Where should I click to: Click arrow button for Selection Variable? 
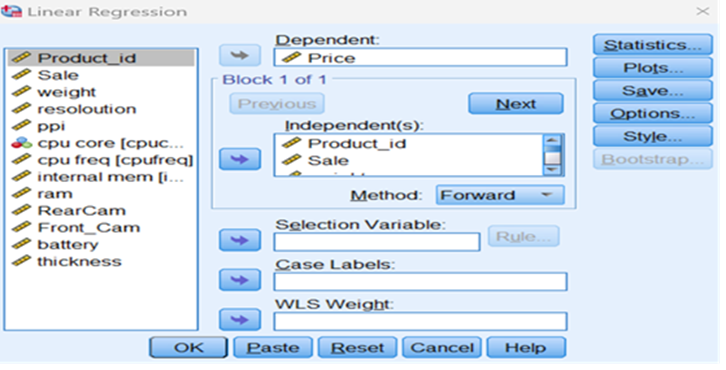[x=240, y=240]
